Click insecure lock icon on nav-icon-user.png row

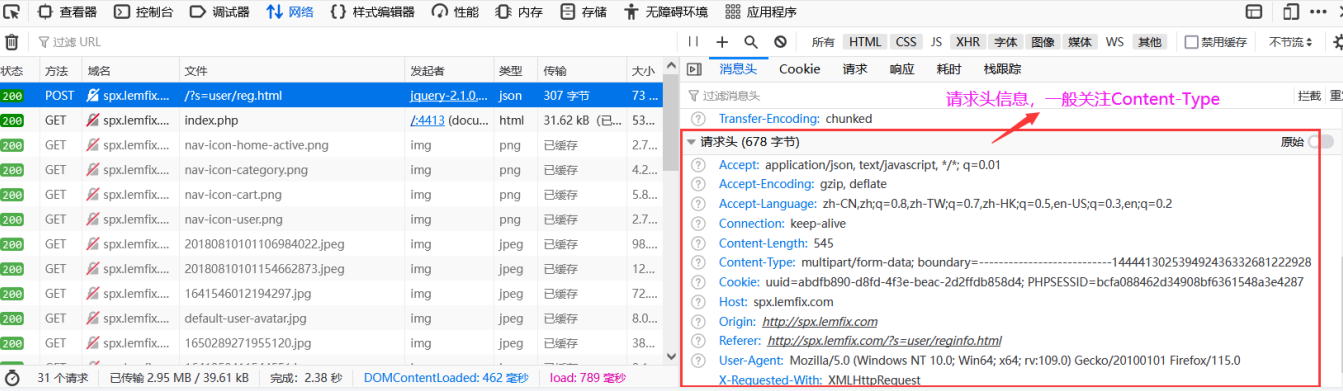coord(93,219)
